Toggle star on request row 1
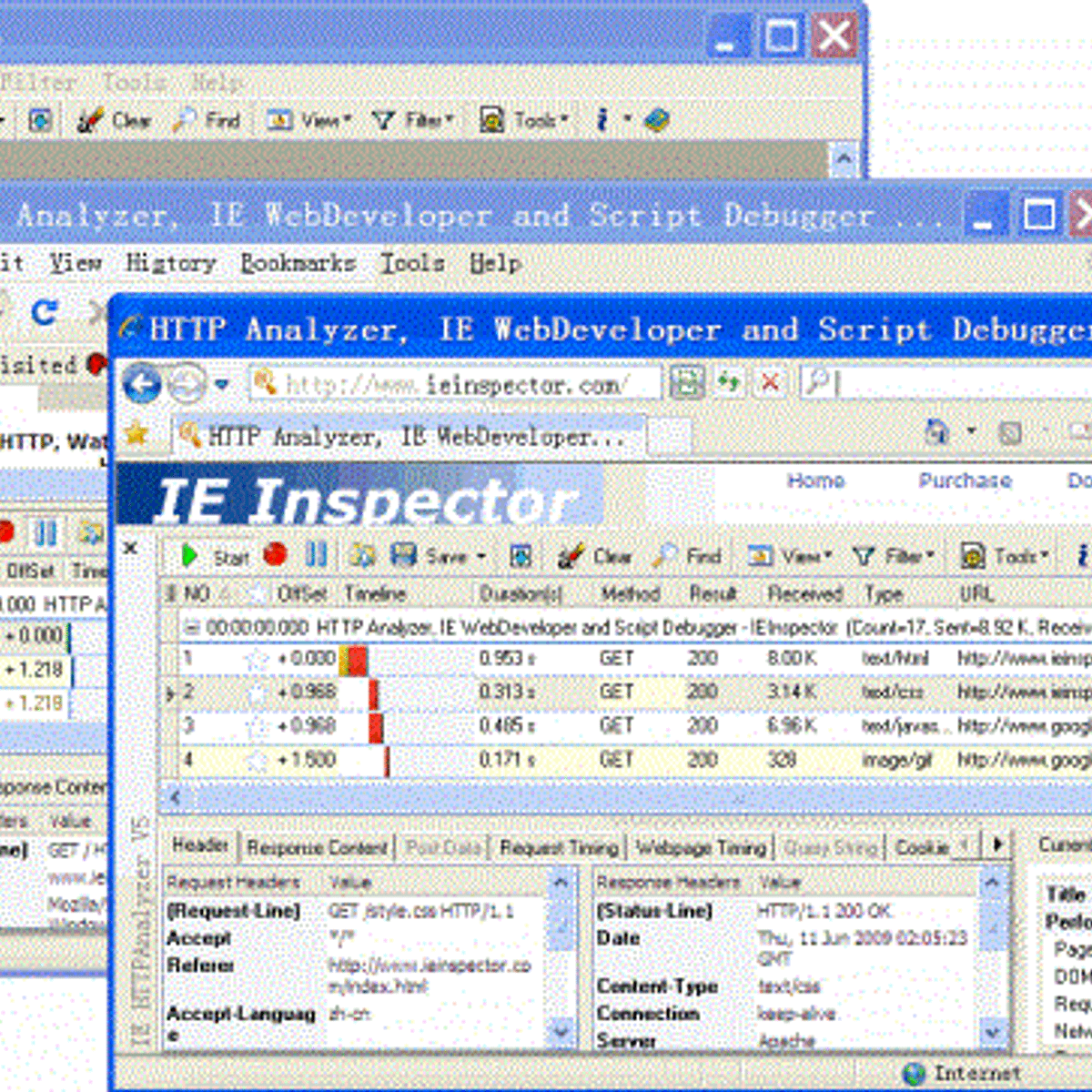 click(258, 659)
